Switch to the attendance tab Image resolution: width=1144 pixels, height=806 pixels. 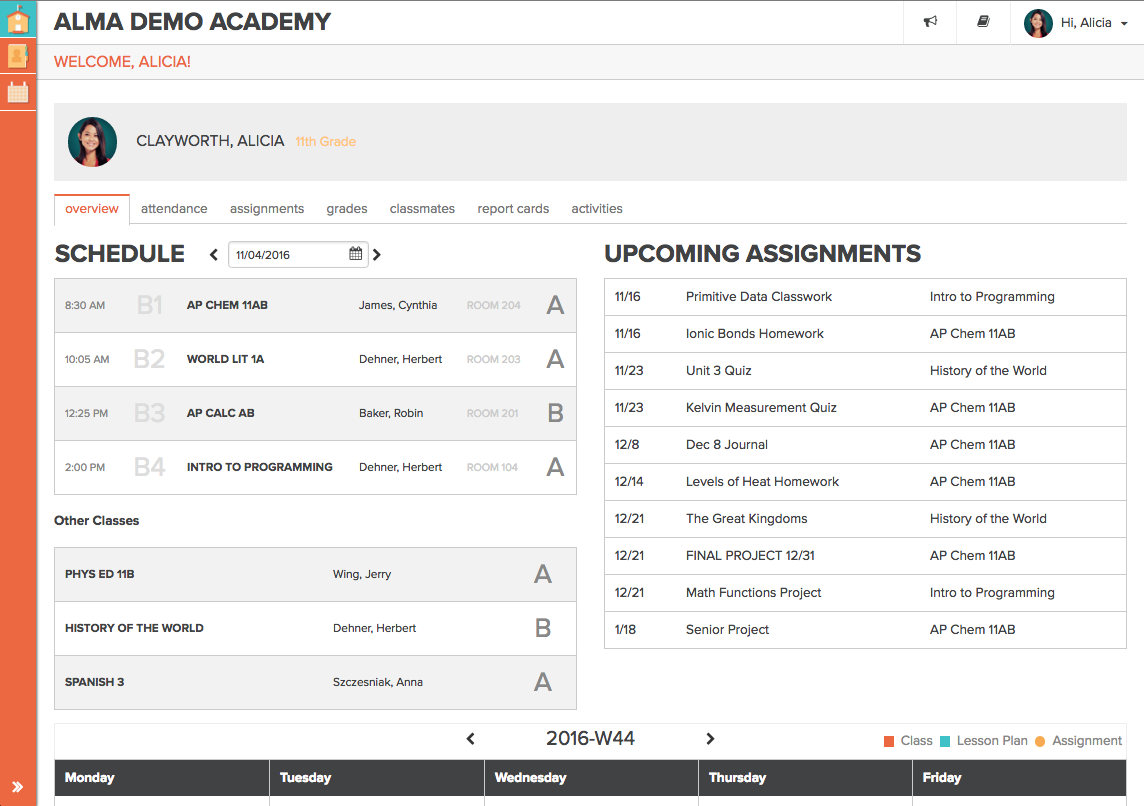pyautogui.click(x=174, y=209)
